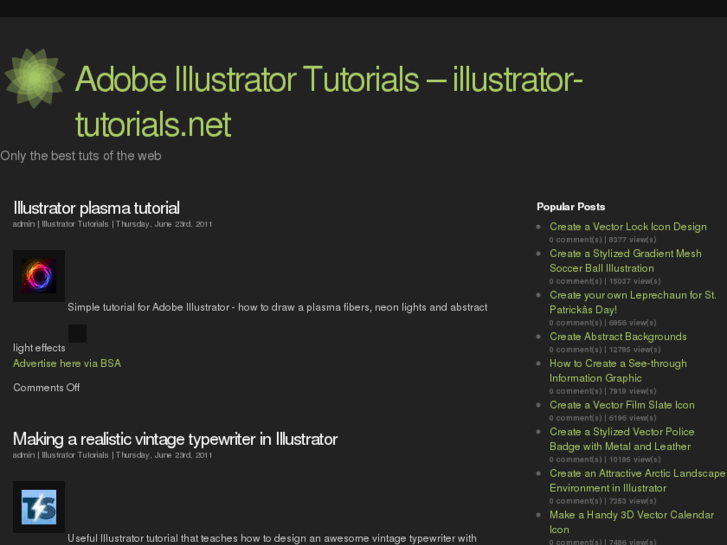Open Create a Stylized Gradient Mesh Soccer Ball

click(x=625, y=261)
